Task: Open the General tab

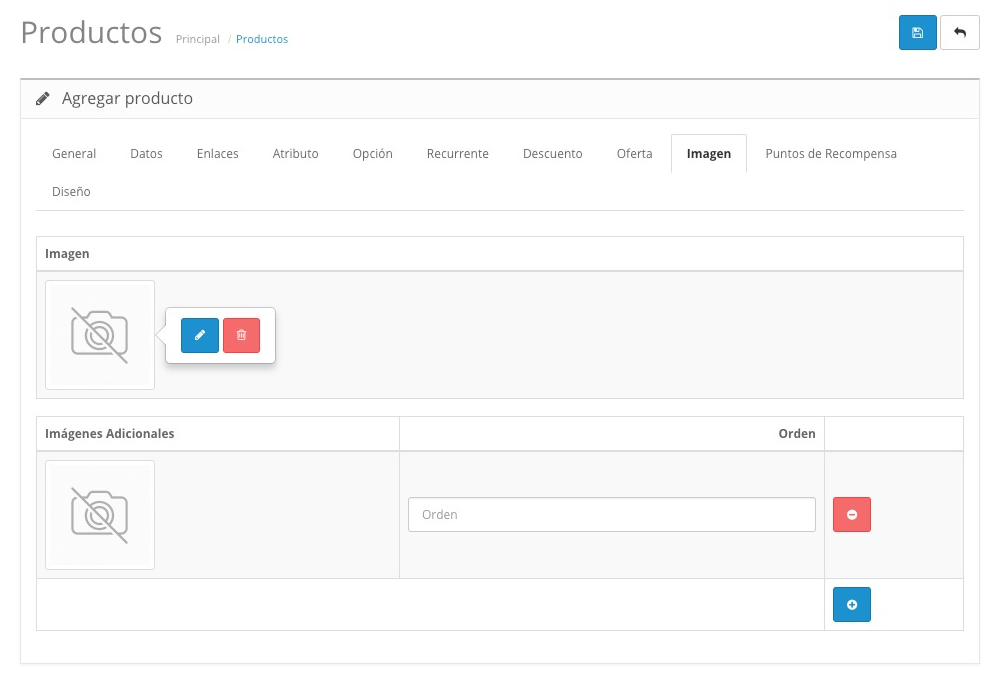Action: tap(74, 154)
